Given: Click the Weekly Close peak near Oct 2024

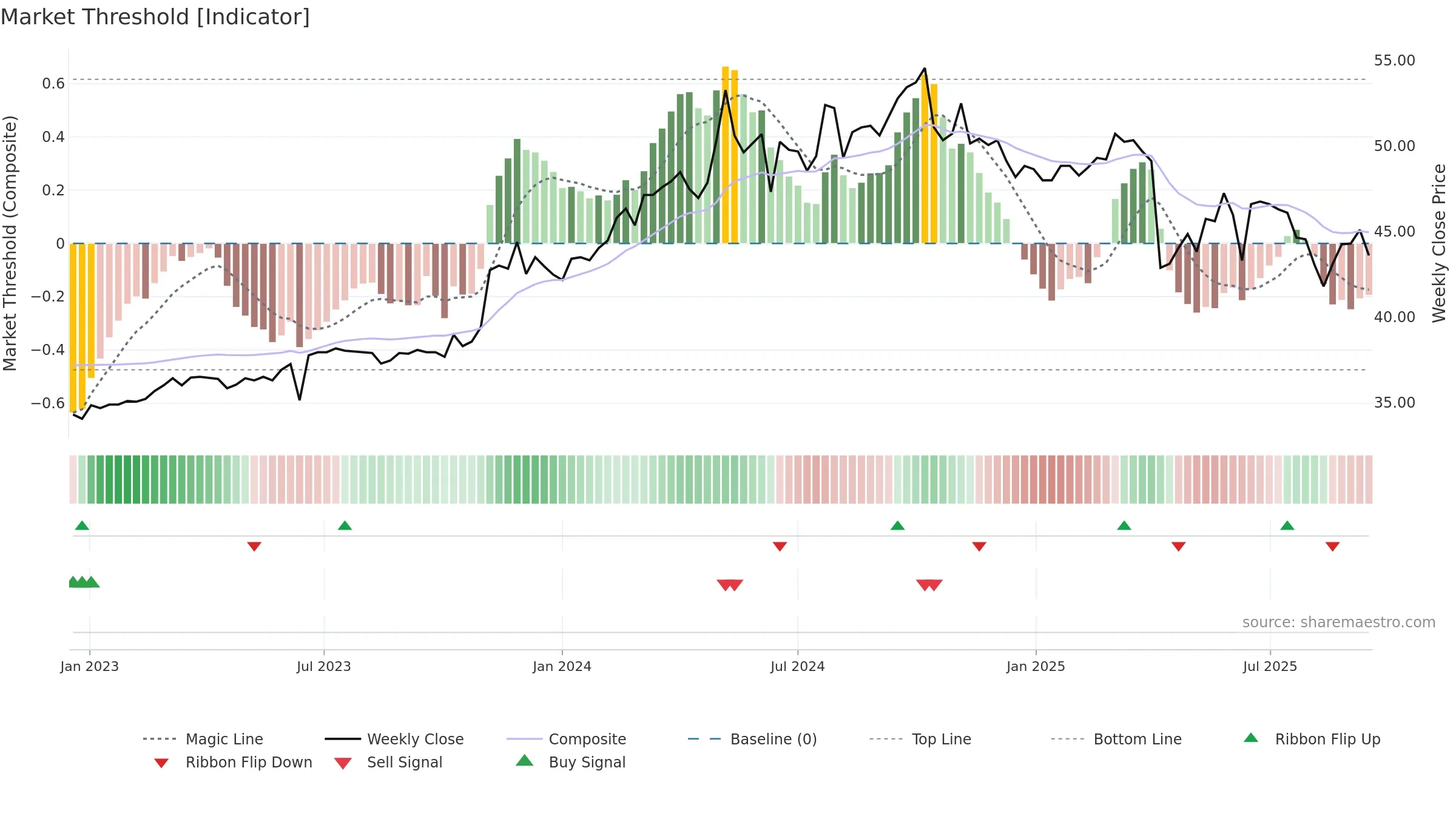Looking at the screenshot, I should [925, 69].
